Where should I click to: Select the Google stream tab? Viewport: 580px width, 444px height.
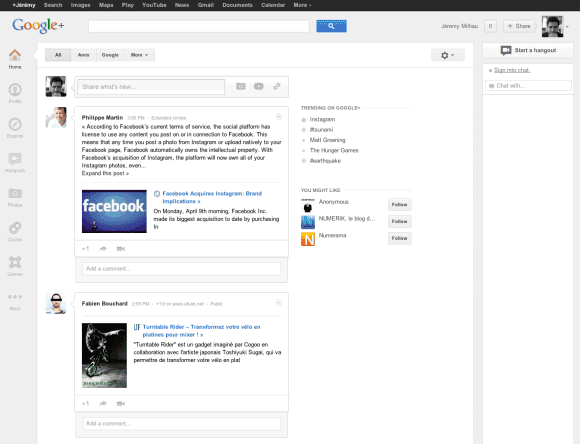point(110,55)
